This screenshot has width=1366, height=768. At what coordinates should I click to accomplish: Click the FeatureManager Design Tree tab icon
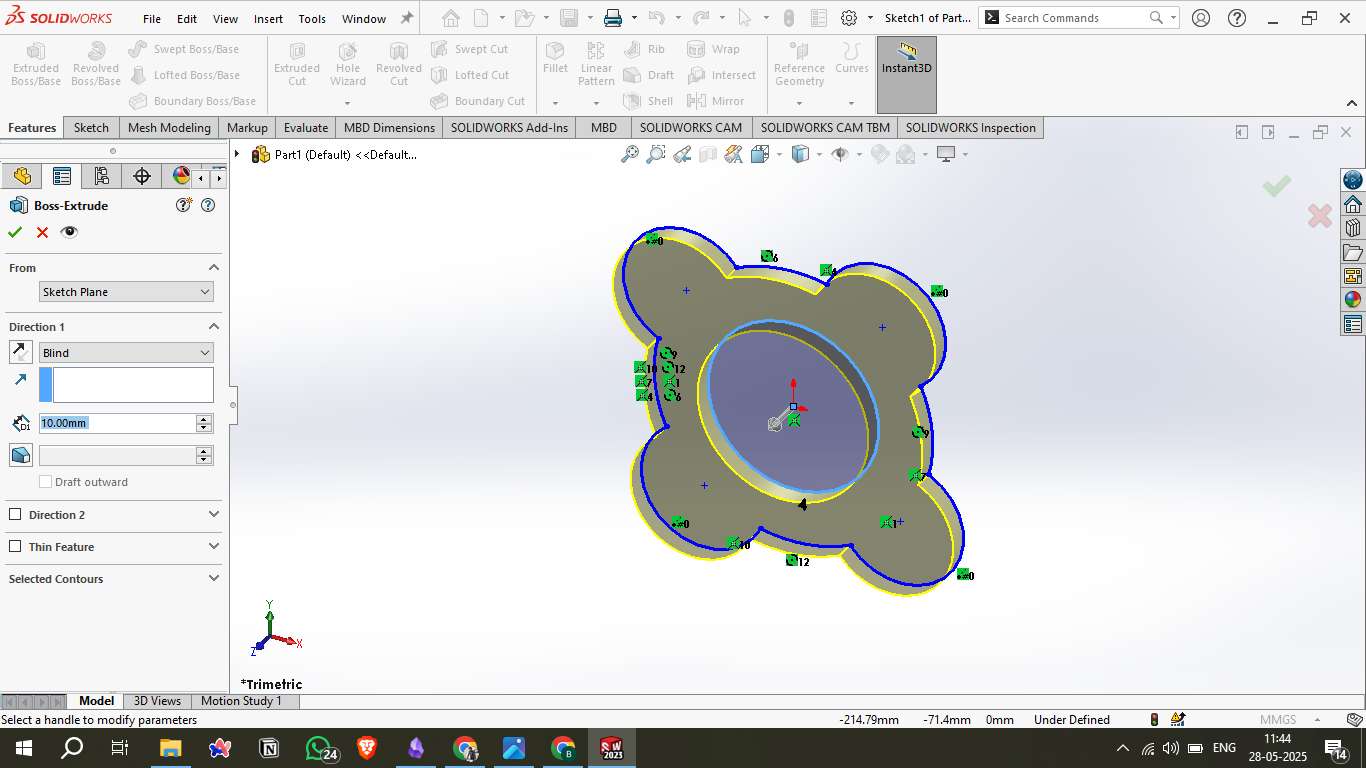22,177
